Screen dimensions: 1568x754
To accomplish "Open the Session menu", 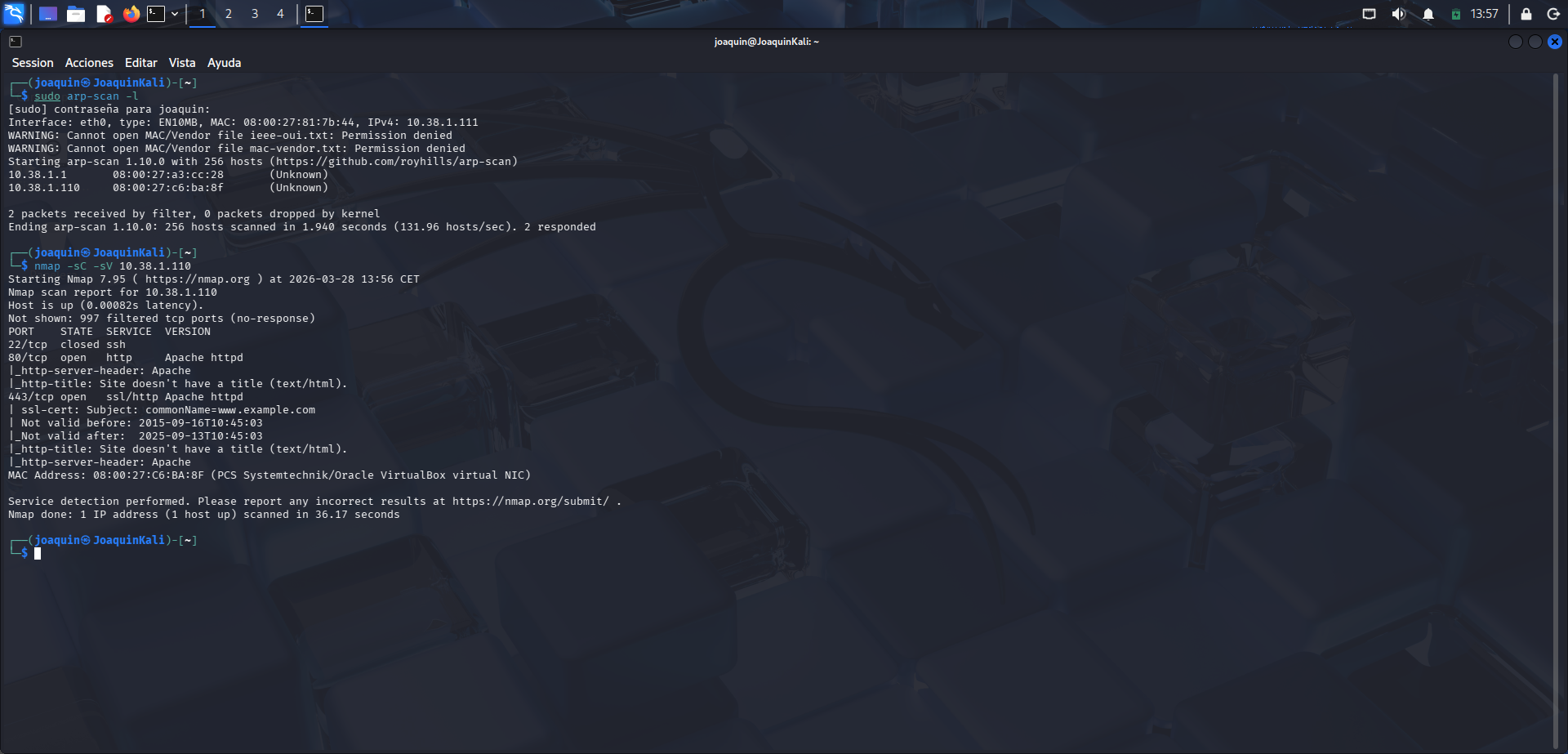I will click(33, 63).
